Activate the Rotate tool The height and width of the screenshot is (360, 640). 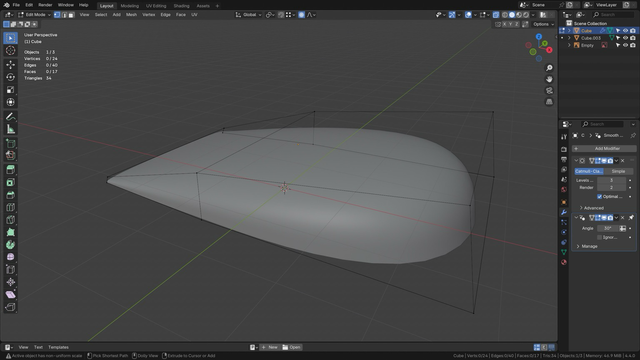[x=11, y=77]
